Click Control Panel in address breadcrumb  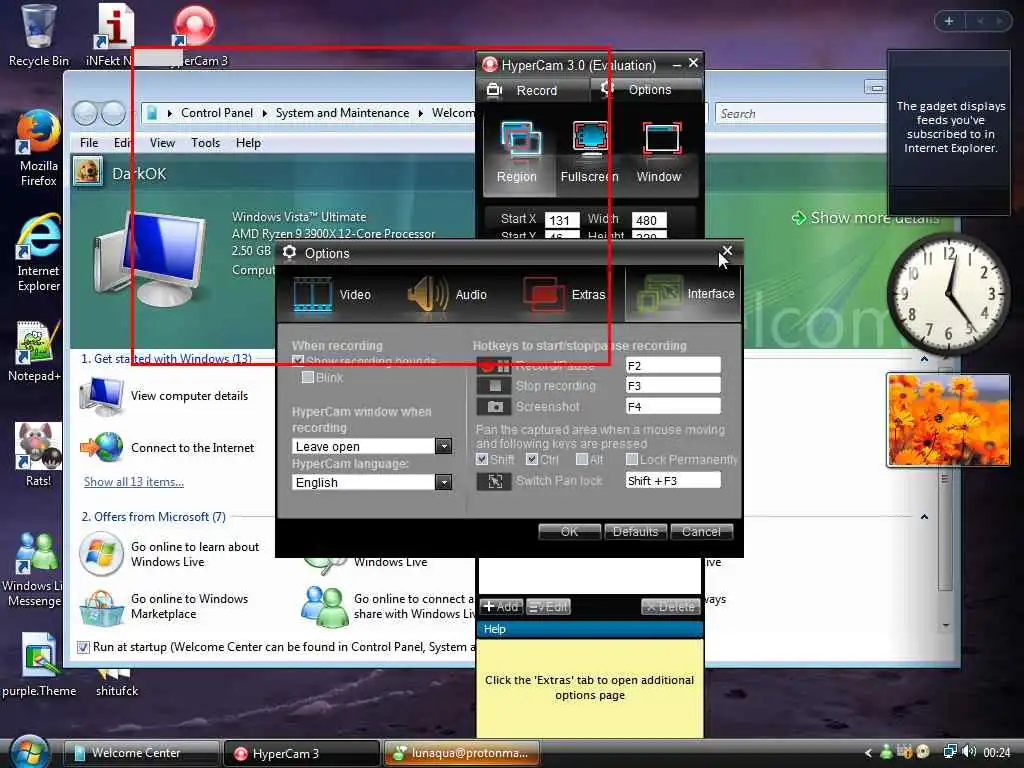coord(216,113)
